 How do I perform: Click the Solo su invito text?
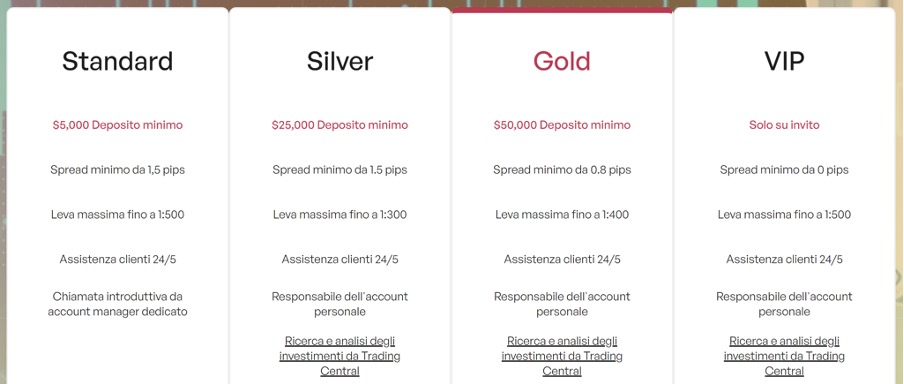click(784, 125)
